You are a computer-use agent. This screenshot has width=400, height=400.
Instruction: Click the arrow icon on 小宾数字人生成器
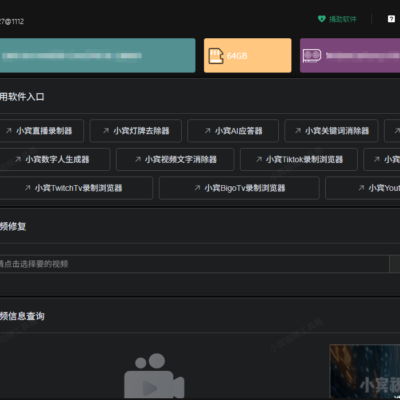pyautogui.click(x=18, y=159)
